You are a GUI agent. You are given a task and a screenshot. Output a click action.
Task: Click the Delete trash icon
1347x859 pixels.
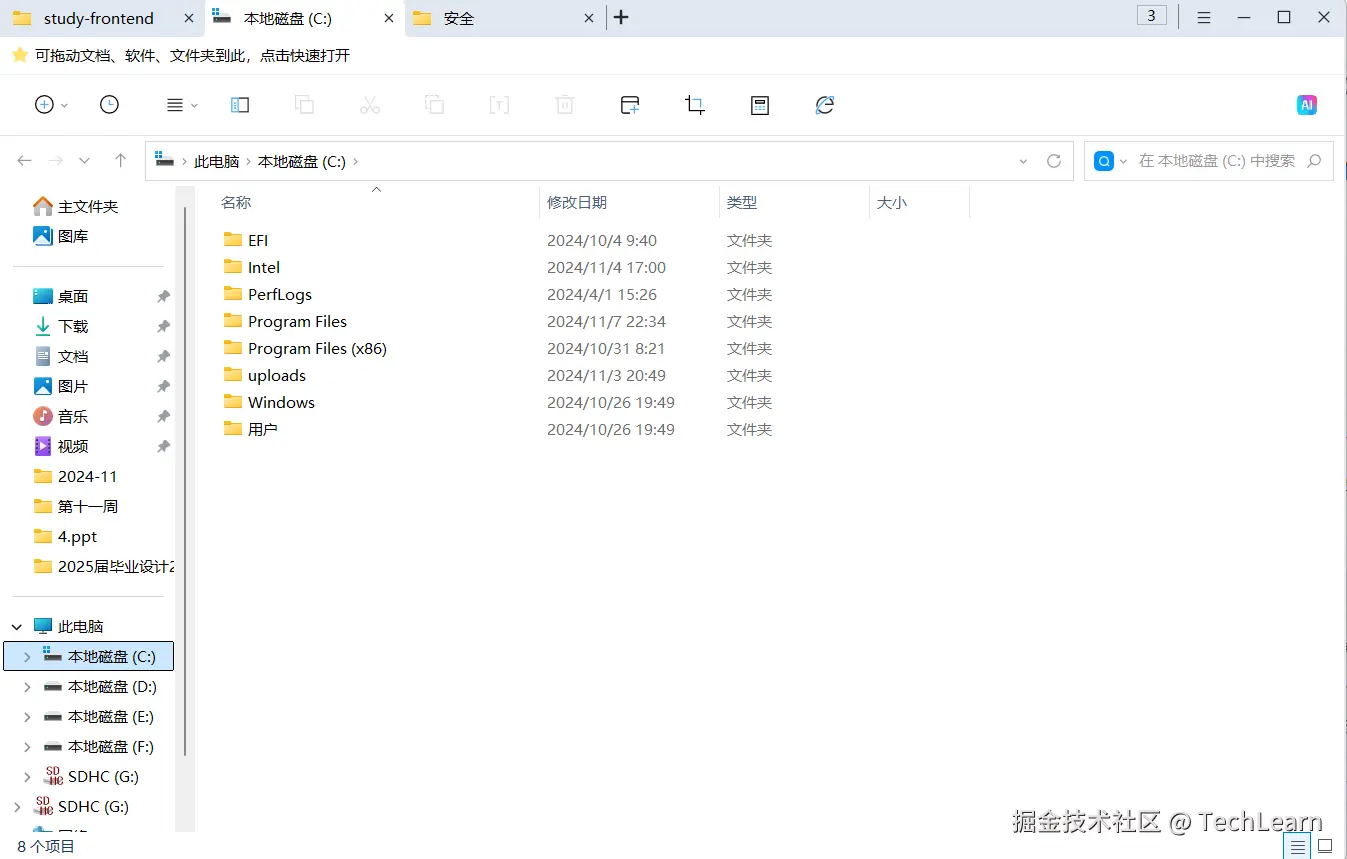pyautogui.click(x=565, y=105)
